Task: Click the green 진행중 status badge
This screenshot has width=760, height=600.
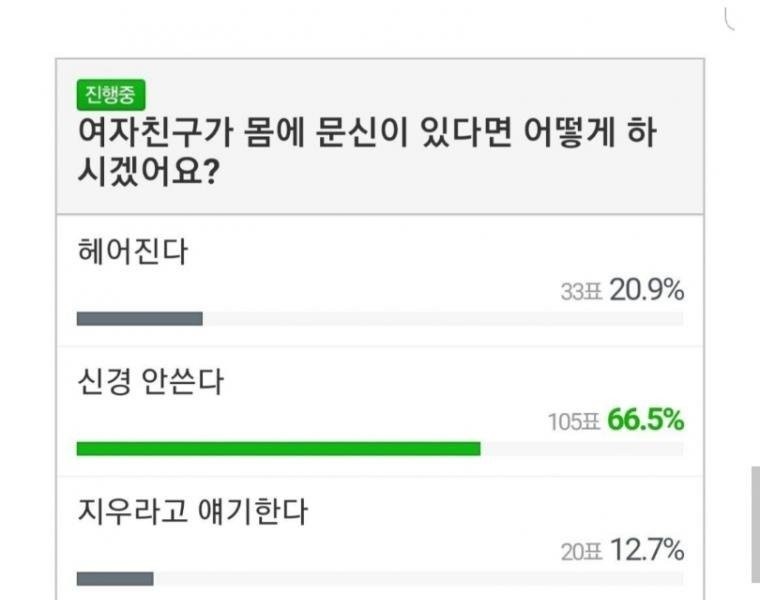Action: (111, 94)
